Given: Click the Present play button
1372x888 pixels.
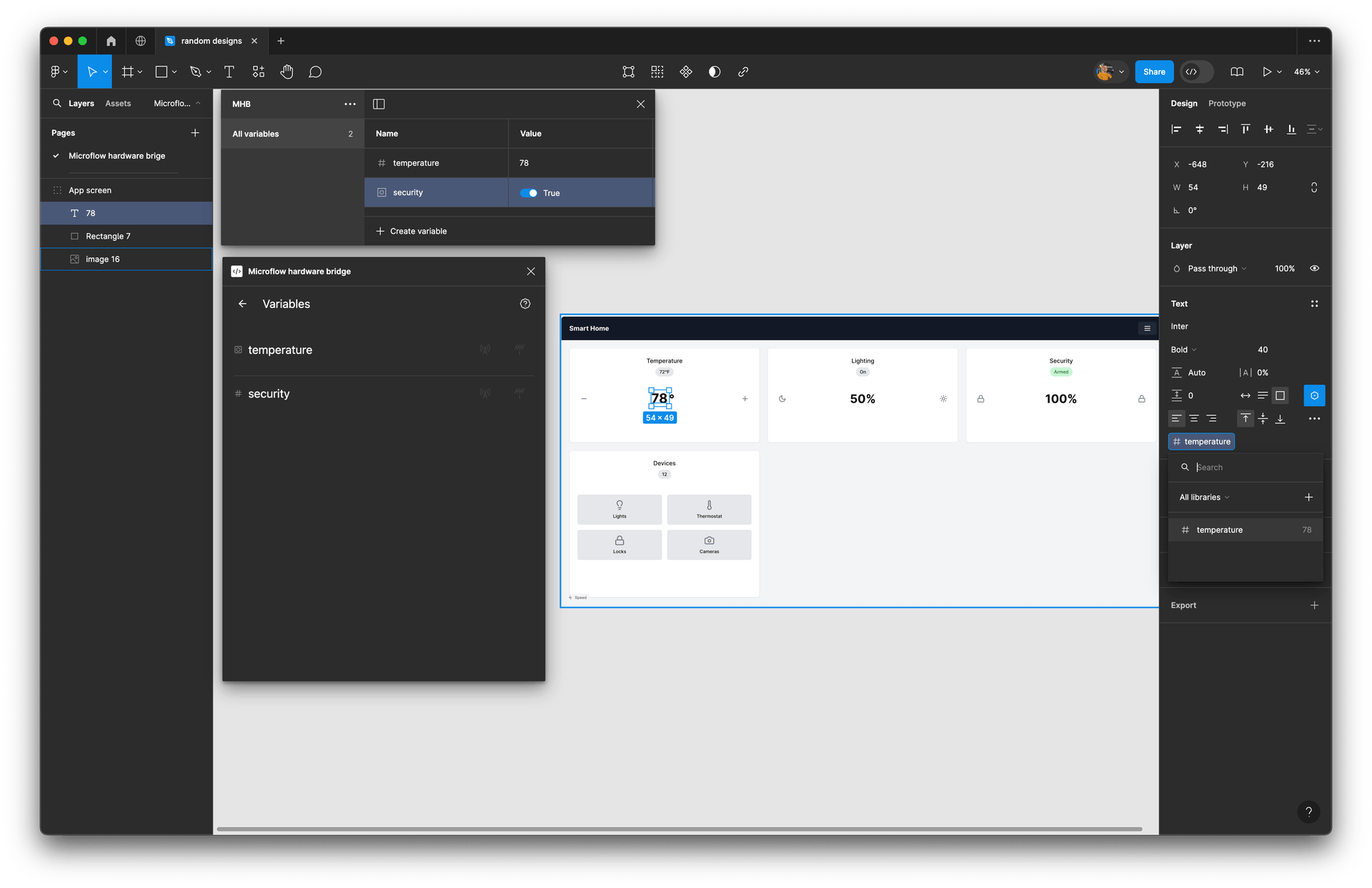Looking at the screenshot, I should (x=1266, y=71).
